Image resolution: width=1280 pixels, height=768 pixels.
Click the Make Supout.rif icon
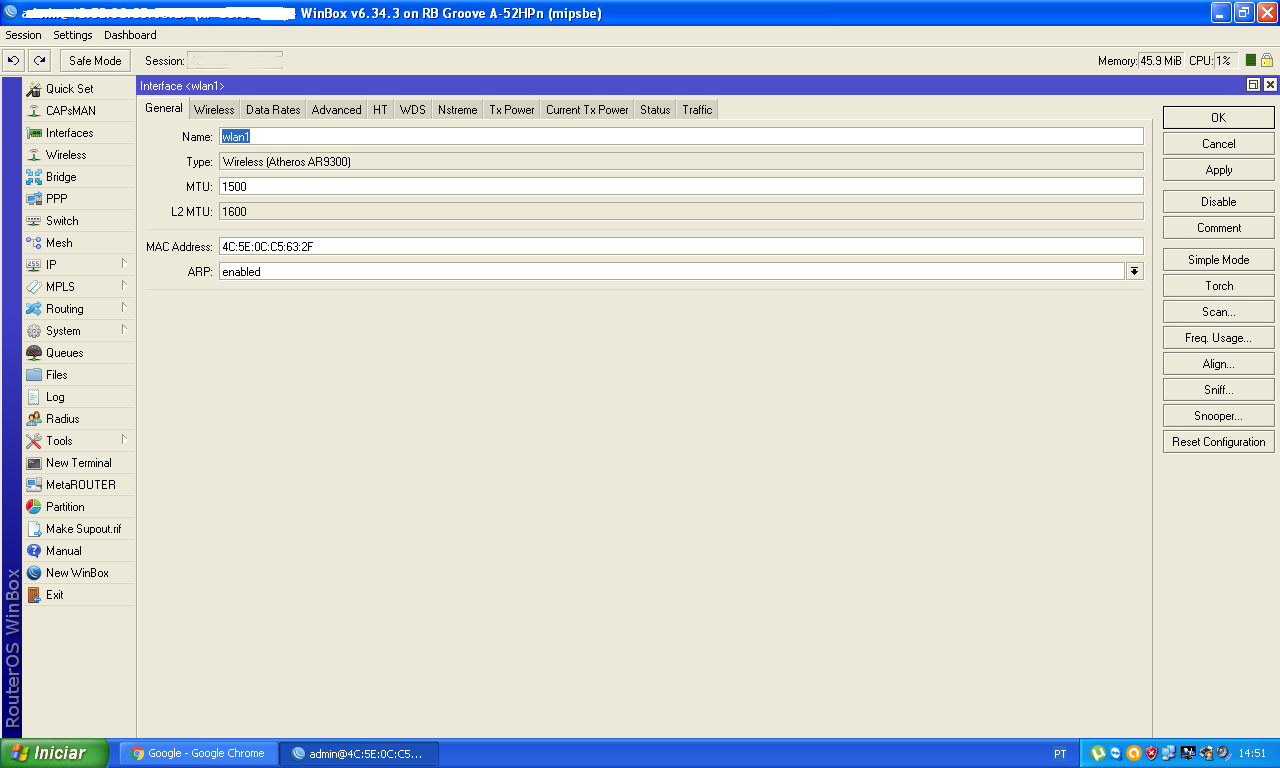tap(34, 529)
